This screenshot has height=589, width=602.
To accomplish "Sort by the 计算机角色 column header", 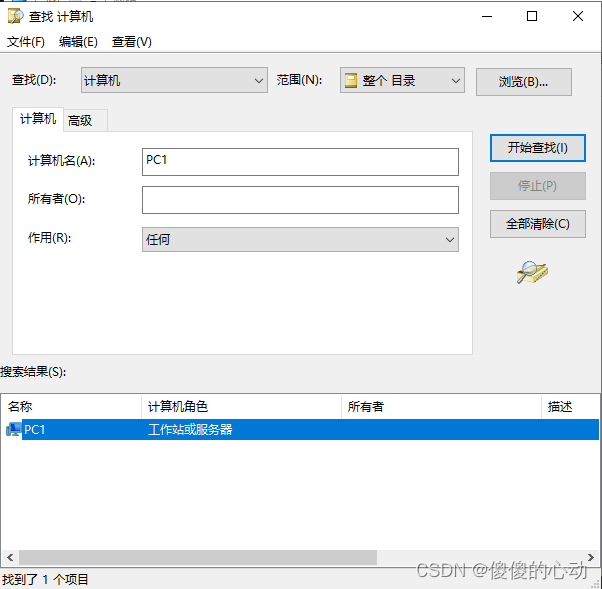I will click(241, 407).
